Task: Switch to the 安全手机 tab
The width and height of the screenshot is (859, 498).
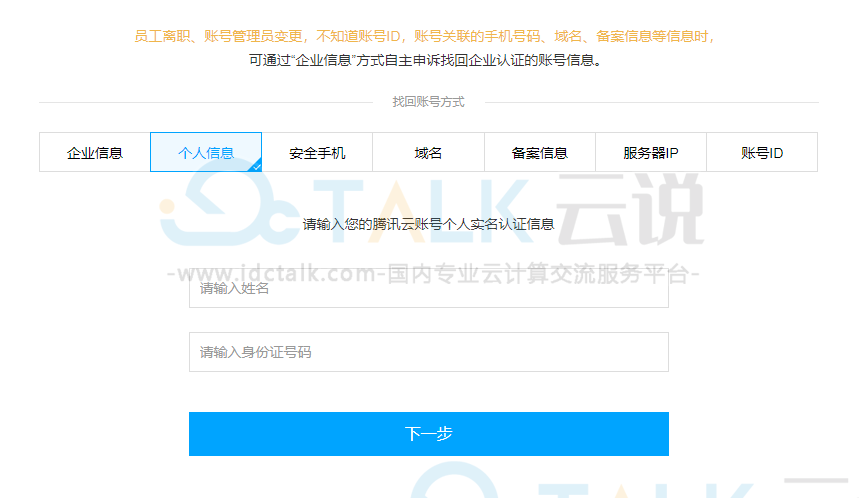Action: click(x=317, y=152)
